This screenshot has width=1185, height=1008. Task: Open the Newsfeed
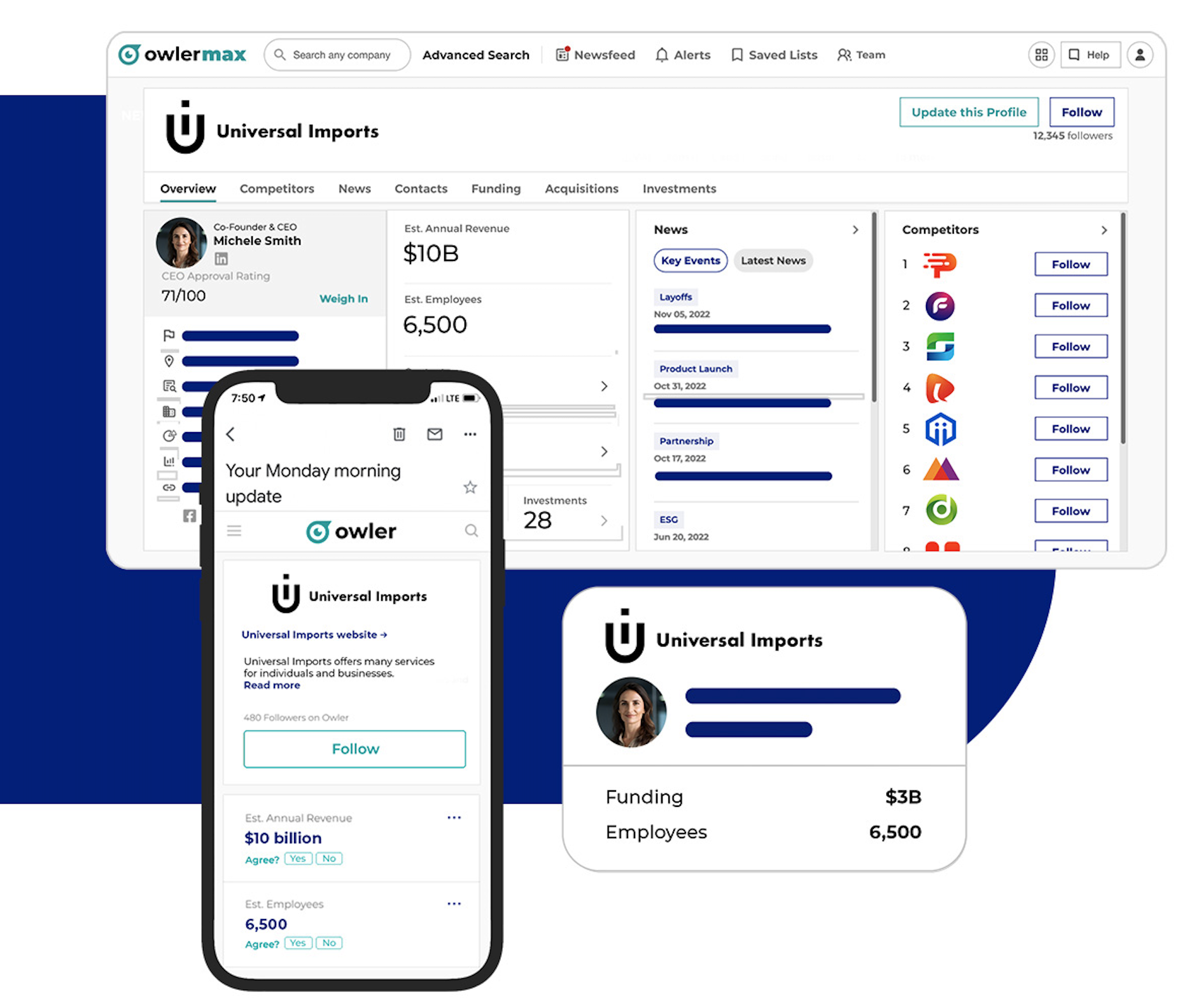click(x=595, y=55)
